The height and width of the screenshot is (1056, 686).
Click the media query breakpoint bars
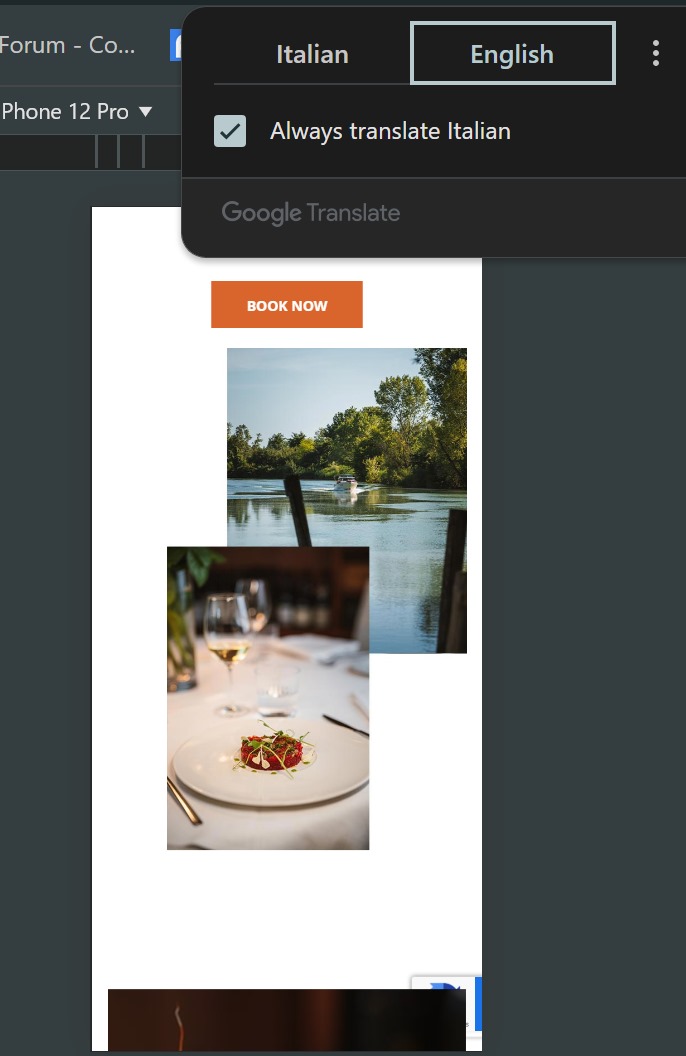pos(120,151)
